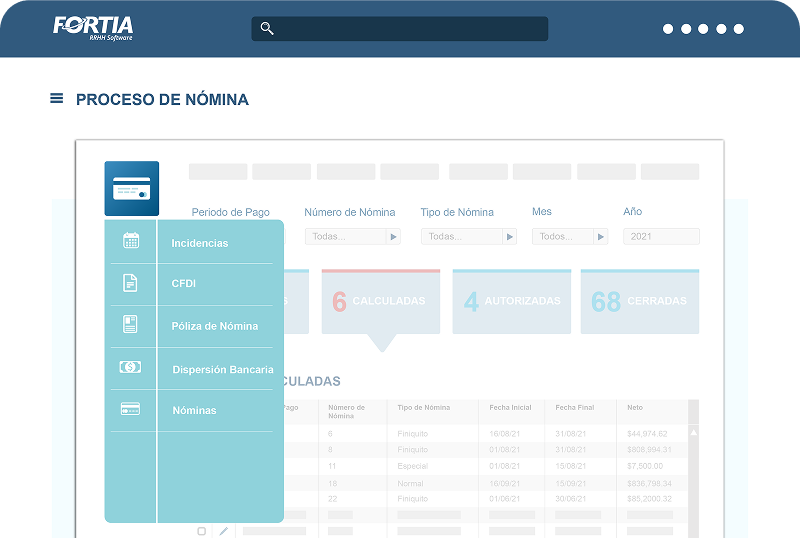Viewport: 800px width, 538px height.
Task: Select Dispersión Bancaria menu item
Action: point(222,369)
